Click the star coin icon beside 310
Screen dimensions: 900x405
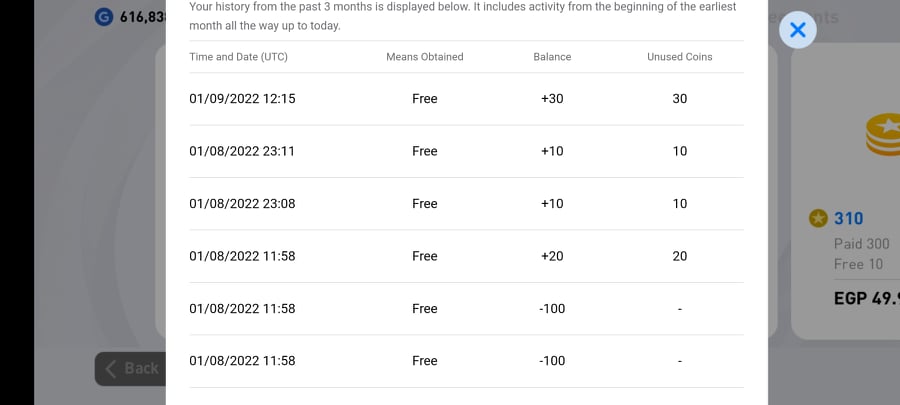[818, 218]
